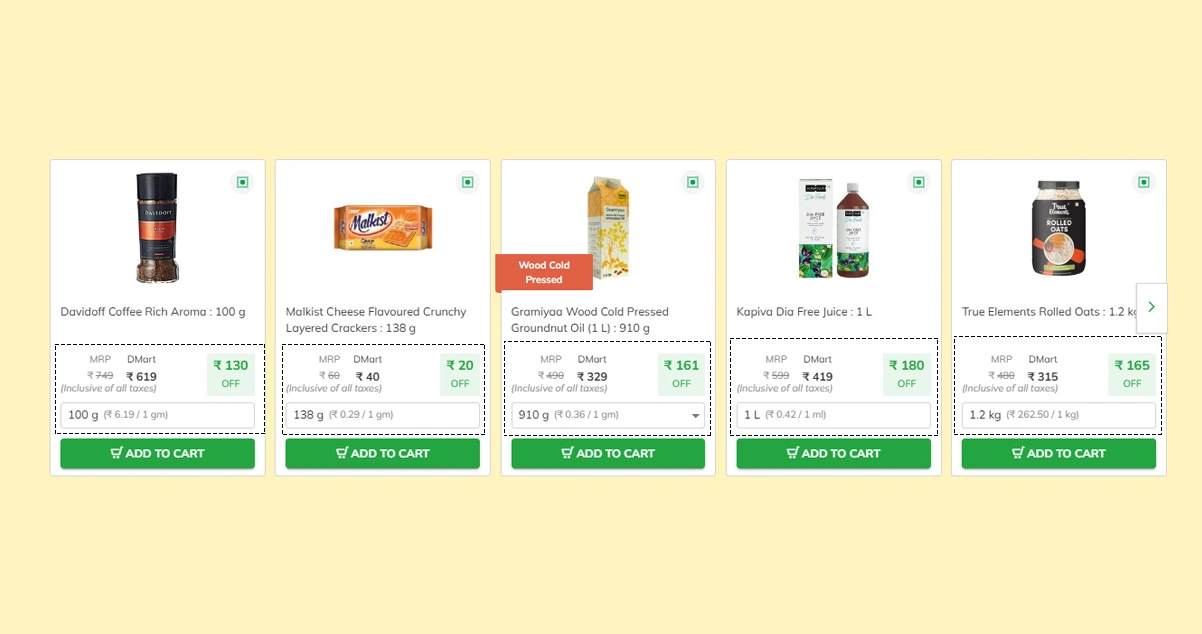Click vegetarian icon on Rolled Oats card
Screen dimensions: 1202x634
[1143, 182]
